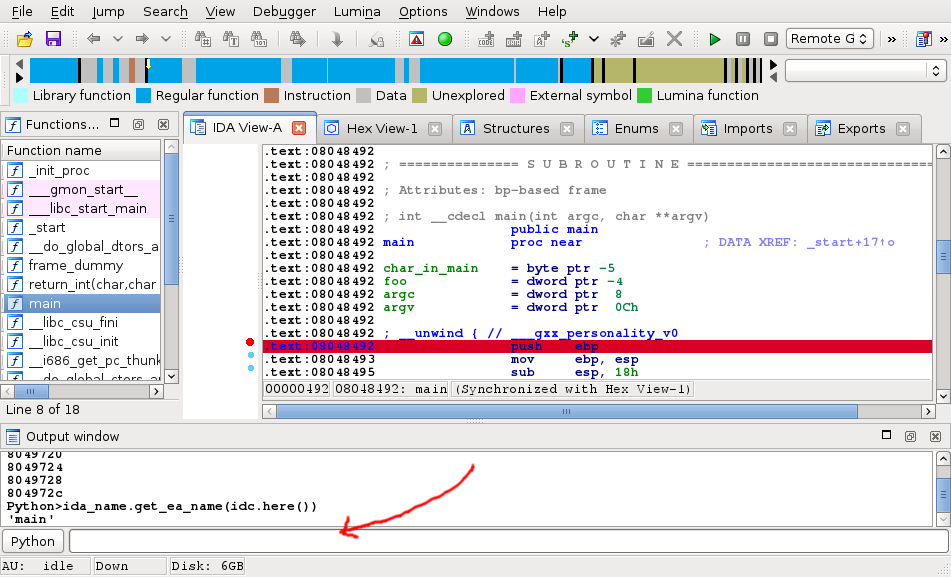Click the Python language button

point(33,541)
